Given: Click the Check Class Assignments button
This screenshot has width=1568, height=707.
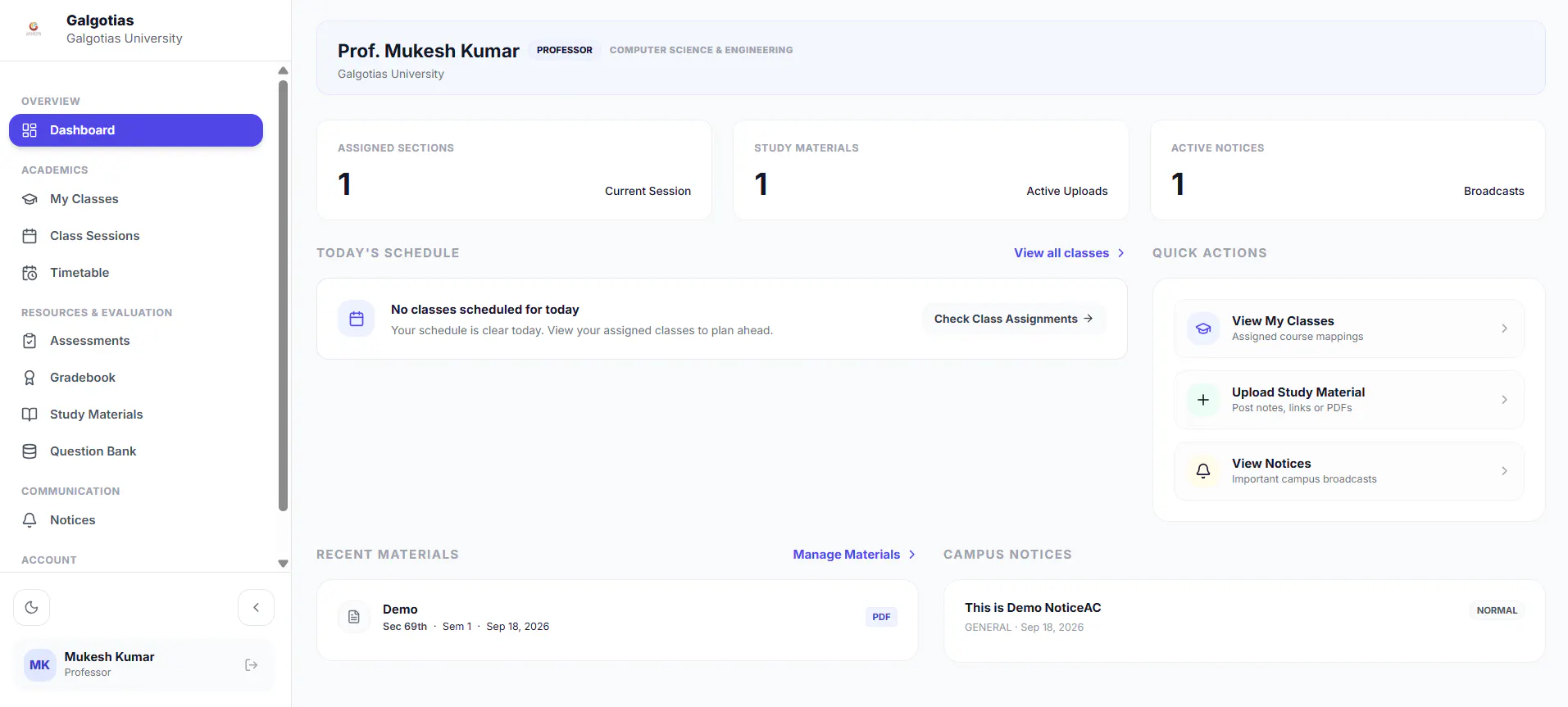Looking at the screenshot, I should (x=1014, y=319).
